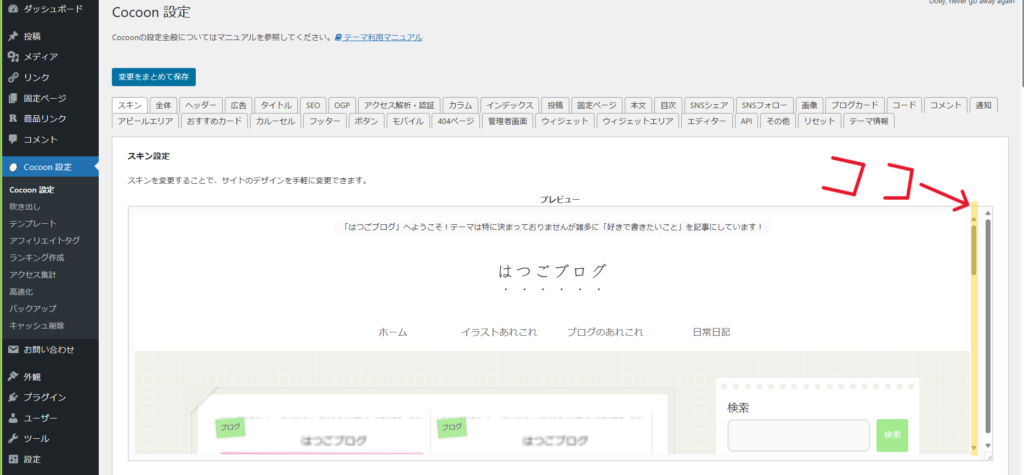Click the plug icon beside プラグイン

(13, 397)
